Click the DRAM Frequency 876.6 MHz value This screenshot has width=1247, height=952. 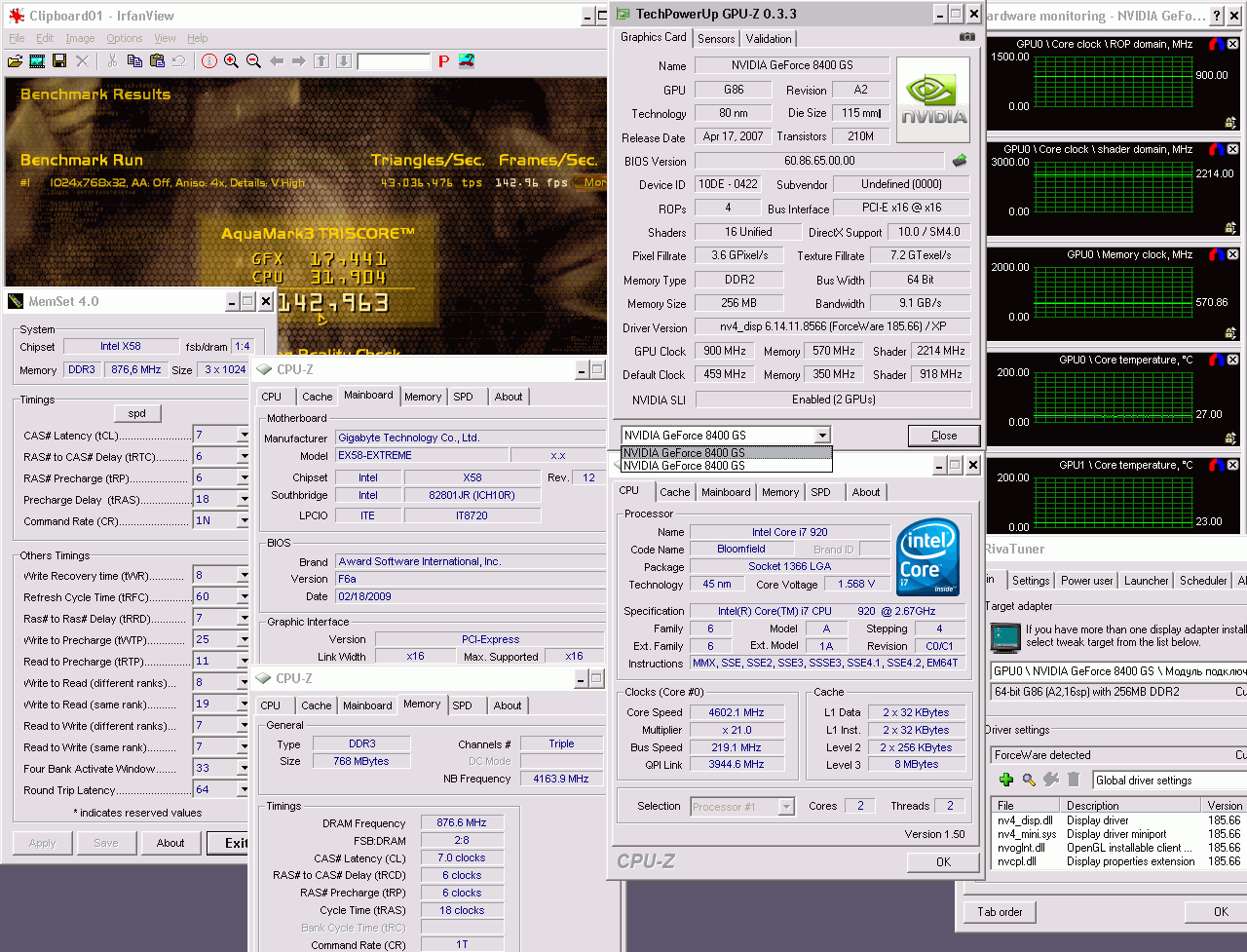462,823
